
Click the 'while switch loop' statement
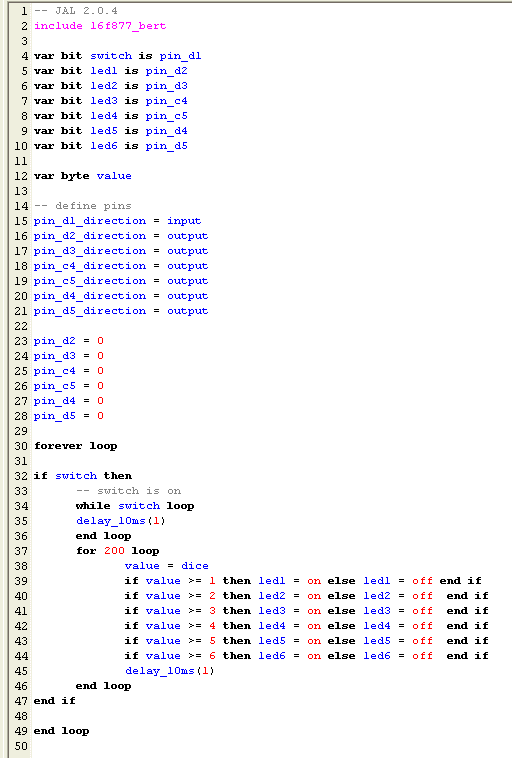tap(135, 506)
